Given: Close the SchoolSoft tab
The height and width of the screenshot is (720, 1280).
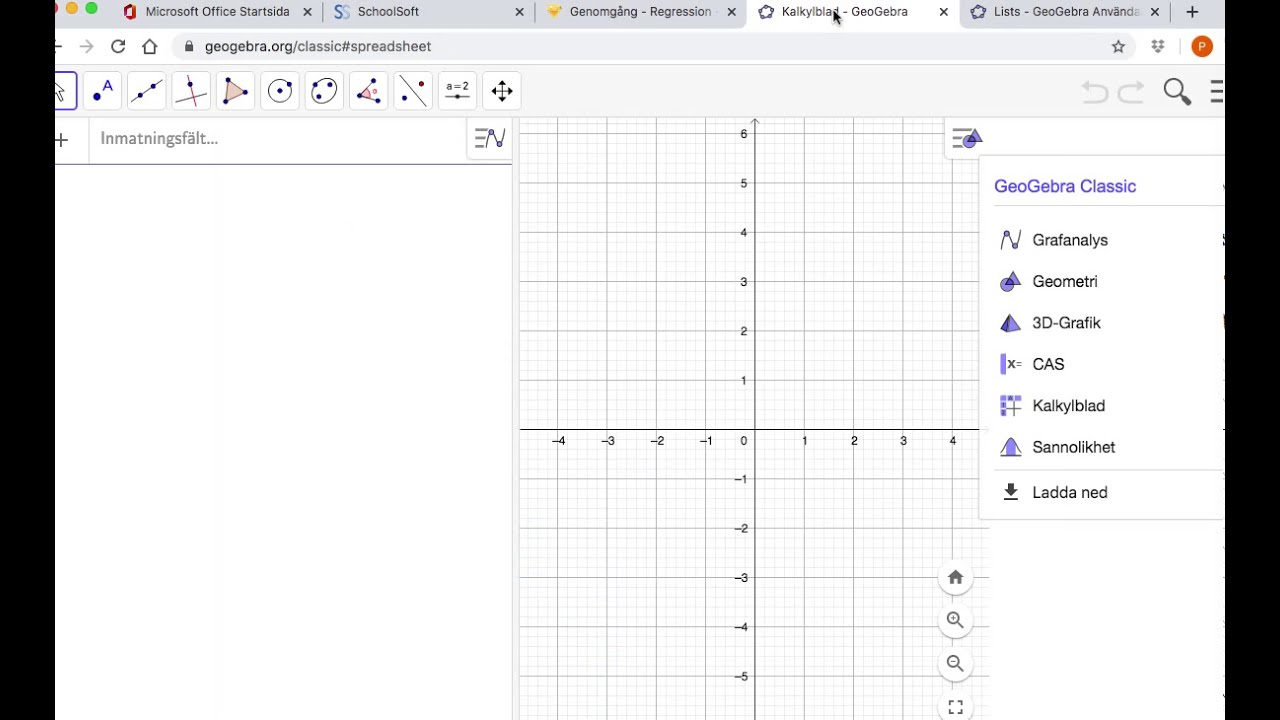Looking at the screenshot, I should point(519,12).
